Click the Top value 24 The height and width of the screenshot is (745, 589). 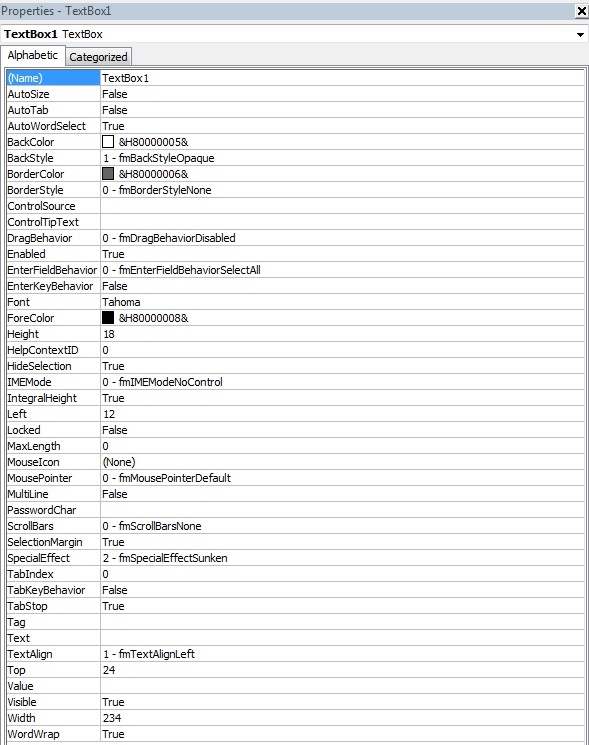(x=342, y=670)
